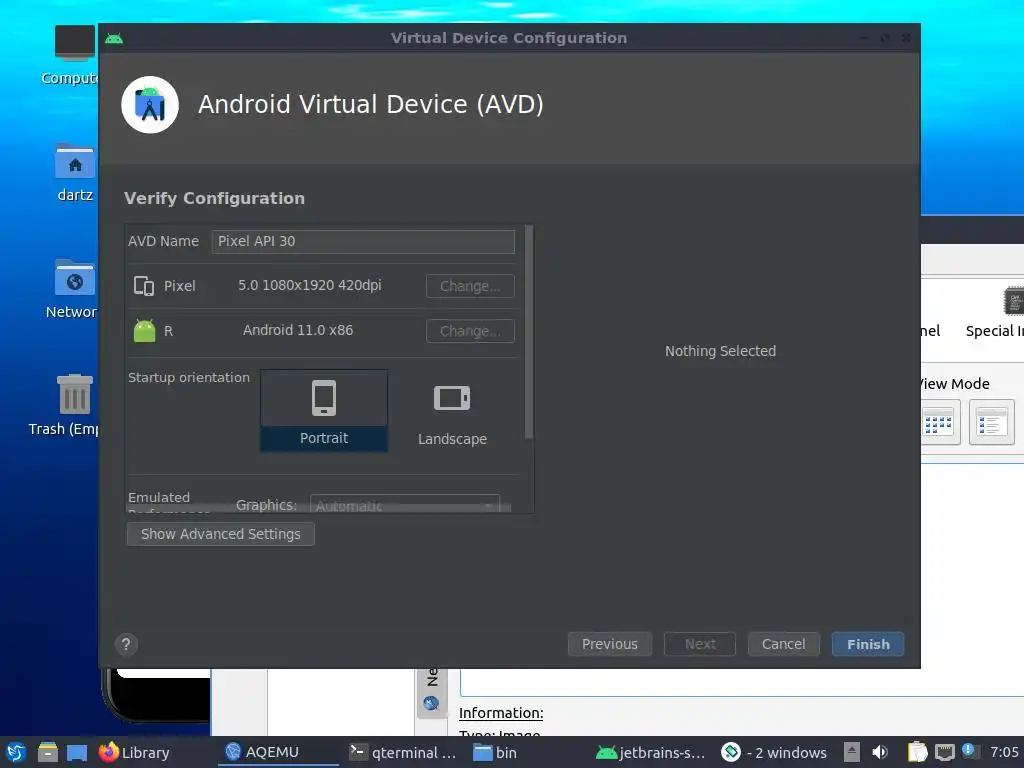Click the Nothing Selected text

click(x=720, y=351)
